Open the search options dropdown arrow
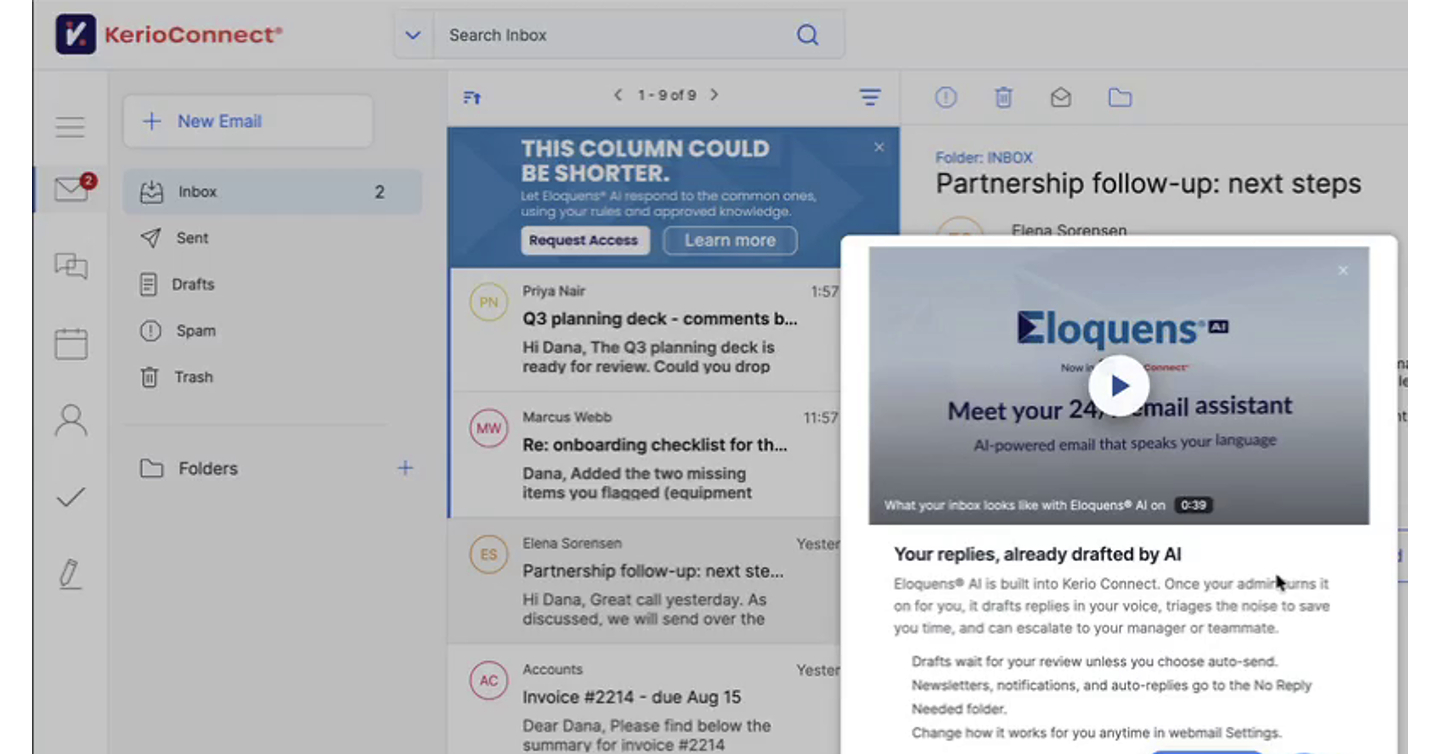The width and height of the screenshot is (1440, 754). click(x=413, y=35)
